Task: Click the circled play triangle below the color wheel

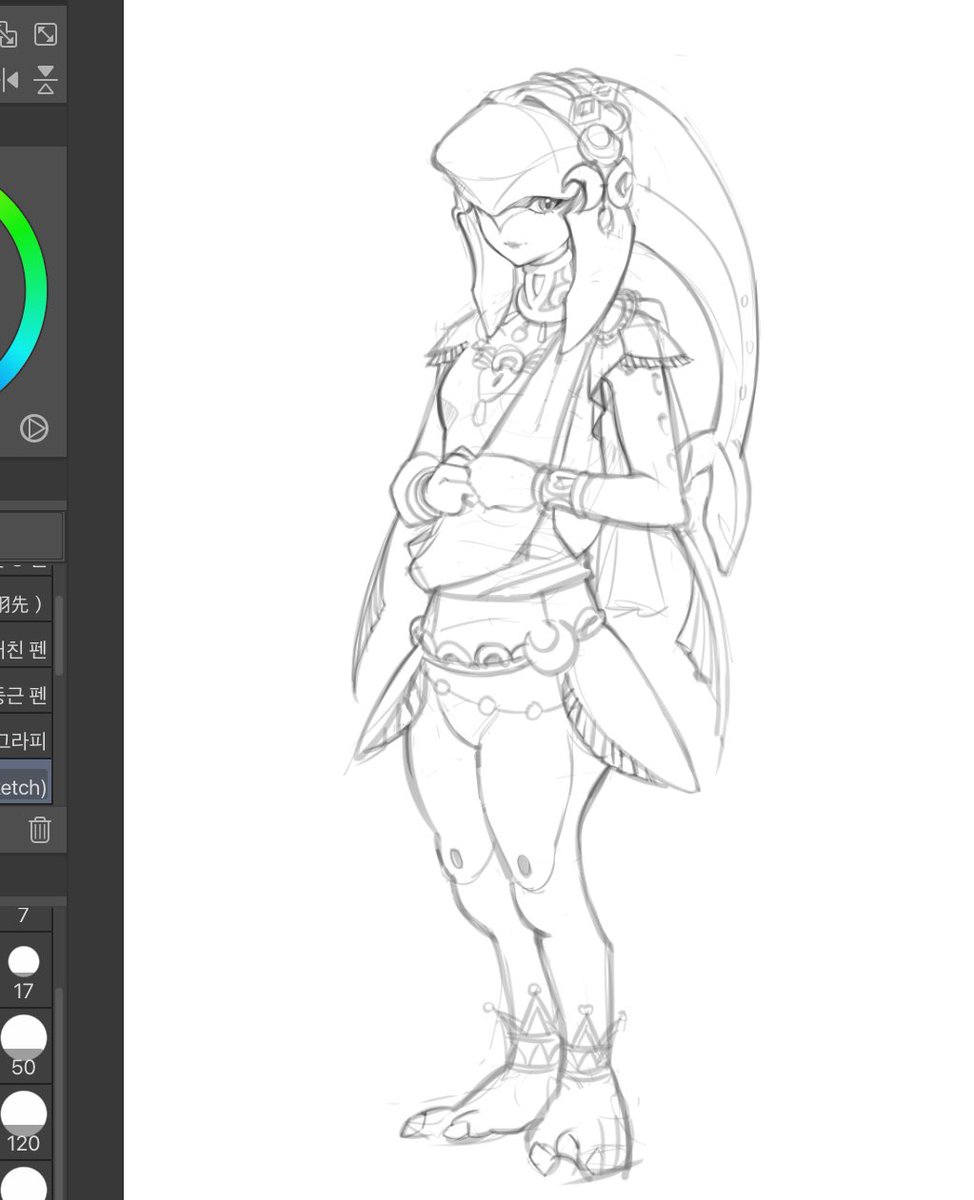Action: click(x=34, y=429)
